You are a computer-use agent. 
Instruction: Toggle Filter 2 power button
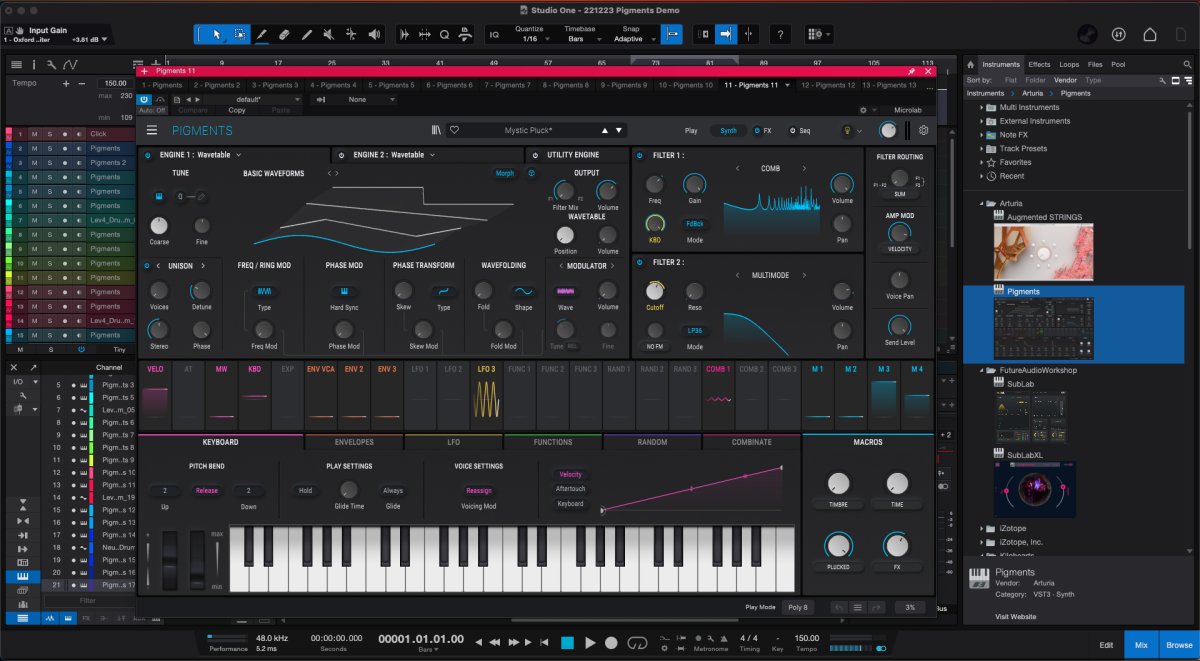642,262
